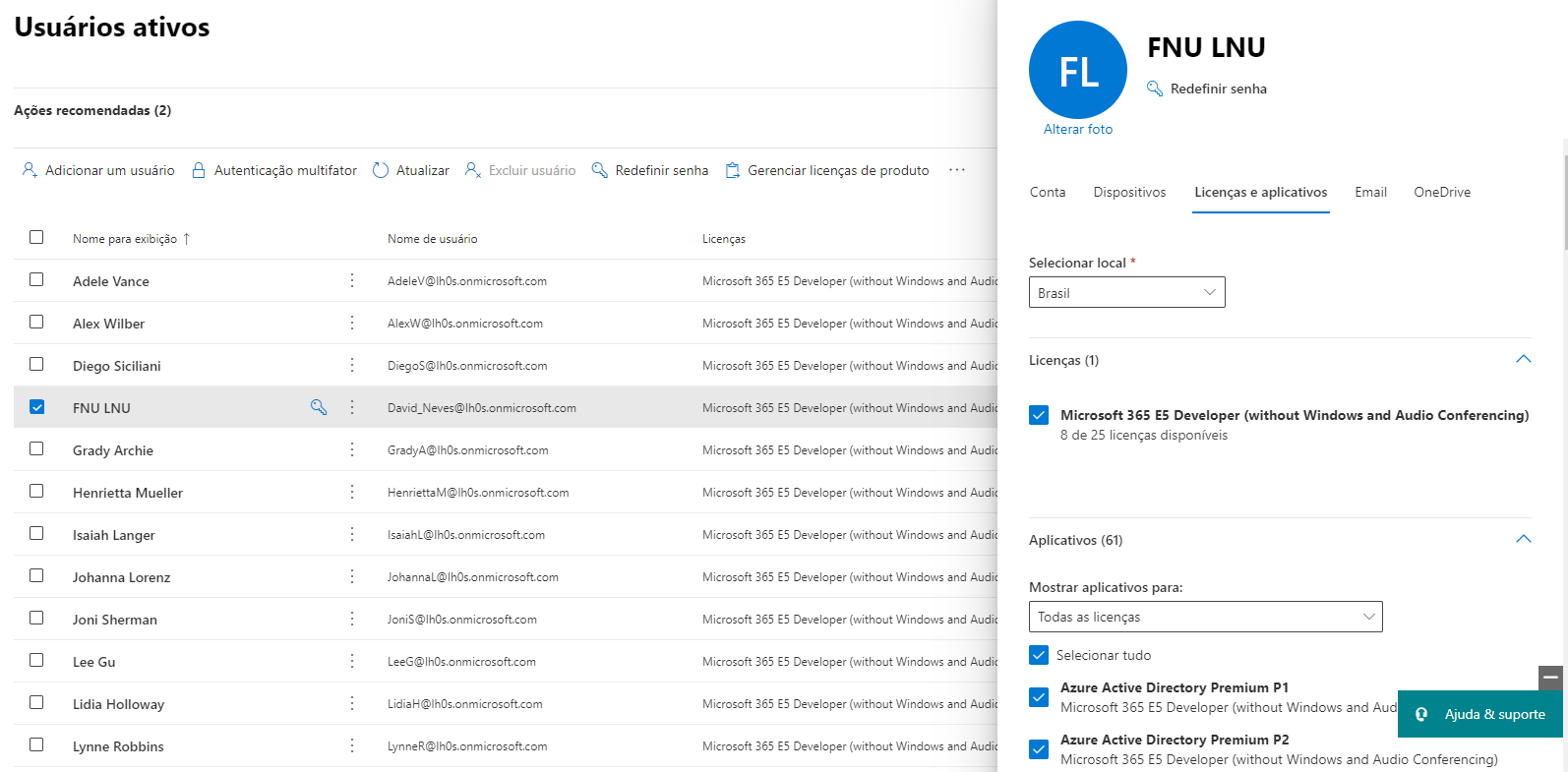1568x772 pixels.
Task: Open more options for Henrietta Mueller
Action: click(352, 492)
